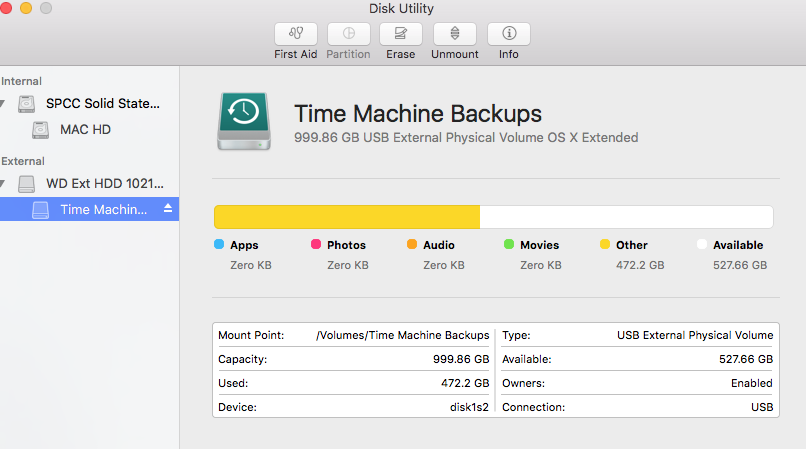The width and height of the screenshot is (806, 449).
Task: Collapse the SPCC Solid State disk tree
Action: tap(3, 104)
